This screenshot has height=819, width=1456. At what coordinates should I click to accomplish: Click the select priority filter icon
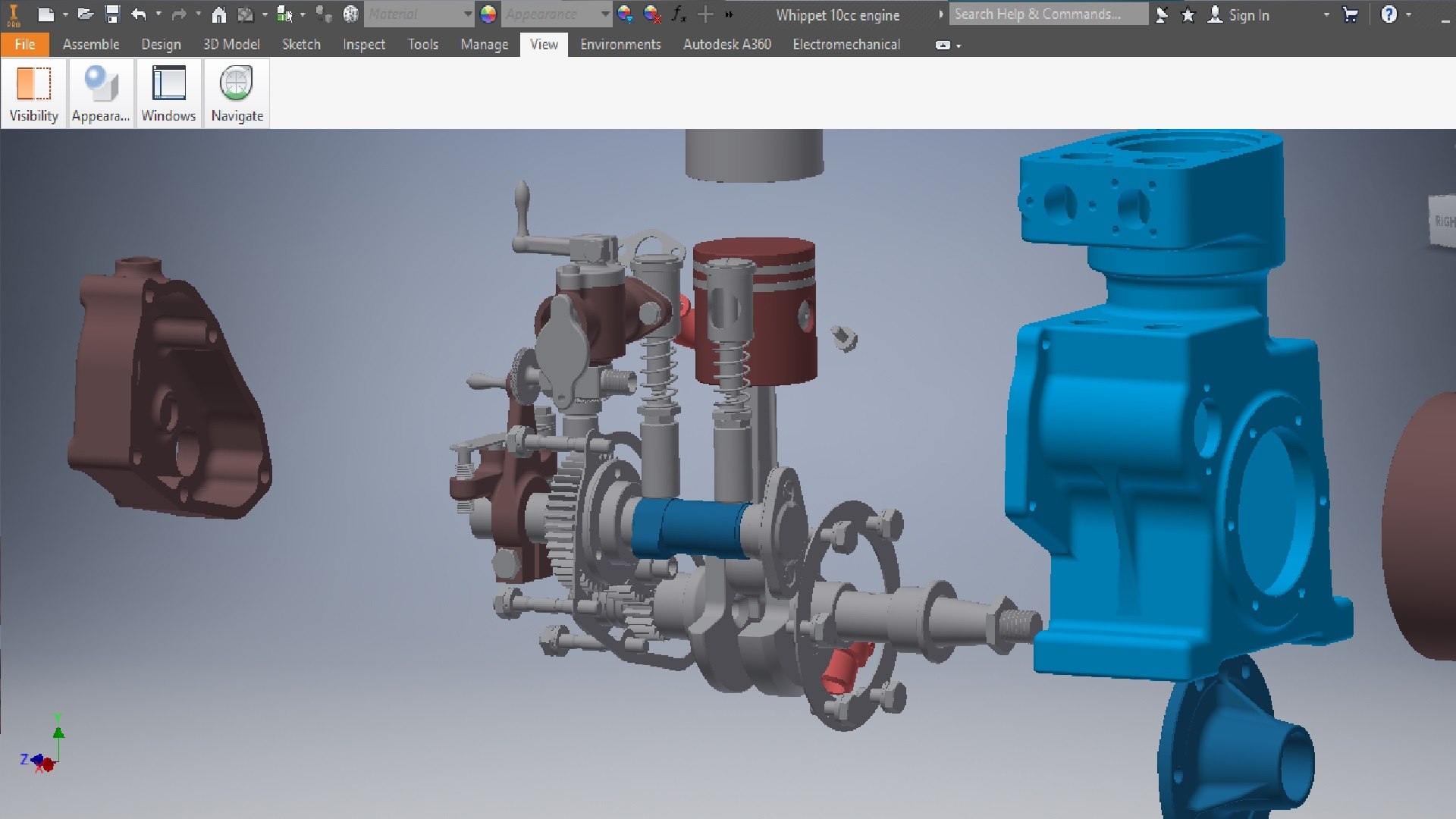284,14
